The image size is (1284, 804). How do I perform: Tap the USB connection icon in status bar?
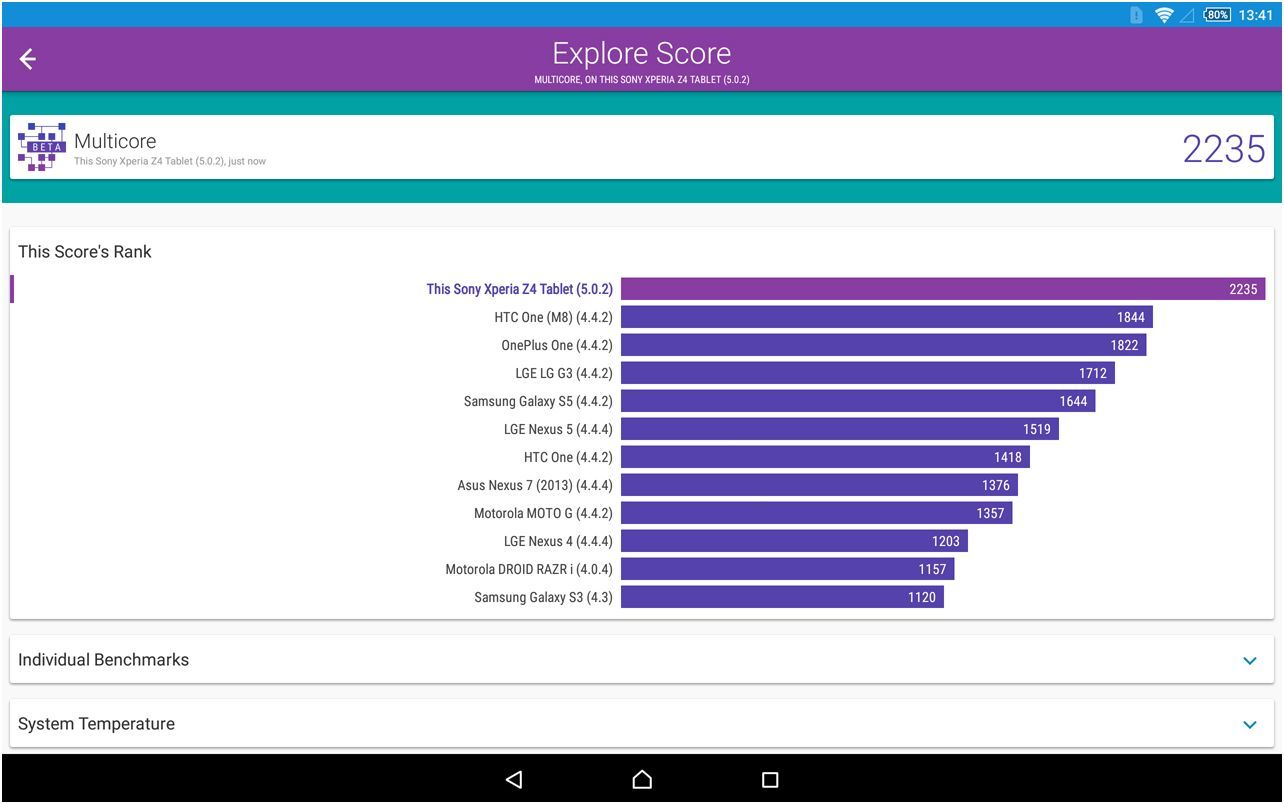point(1136,14)
